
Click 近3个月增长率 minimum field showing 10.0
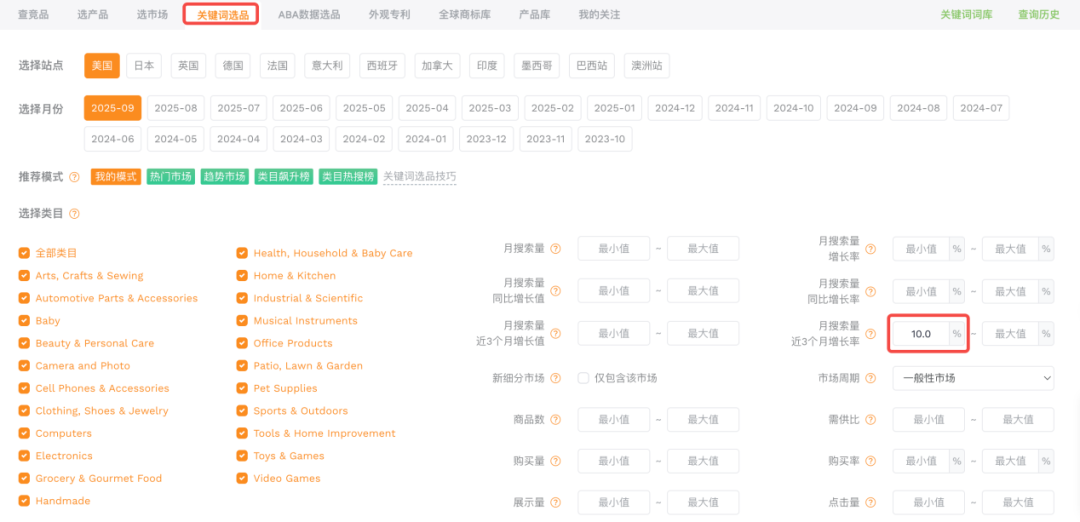pos(921,333)
